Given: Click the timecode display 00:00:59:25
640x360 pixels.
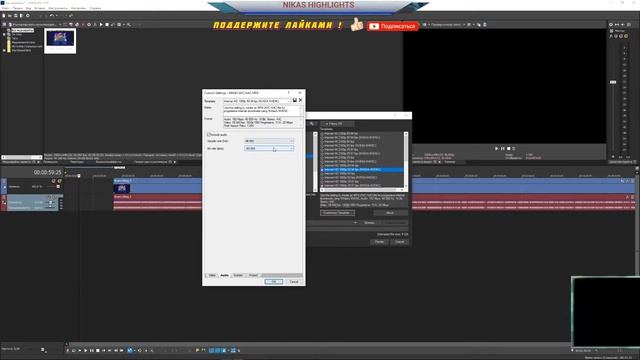Looking at the screenshot, I should (x=47, y=173).
